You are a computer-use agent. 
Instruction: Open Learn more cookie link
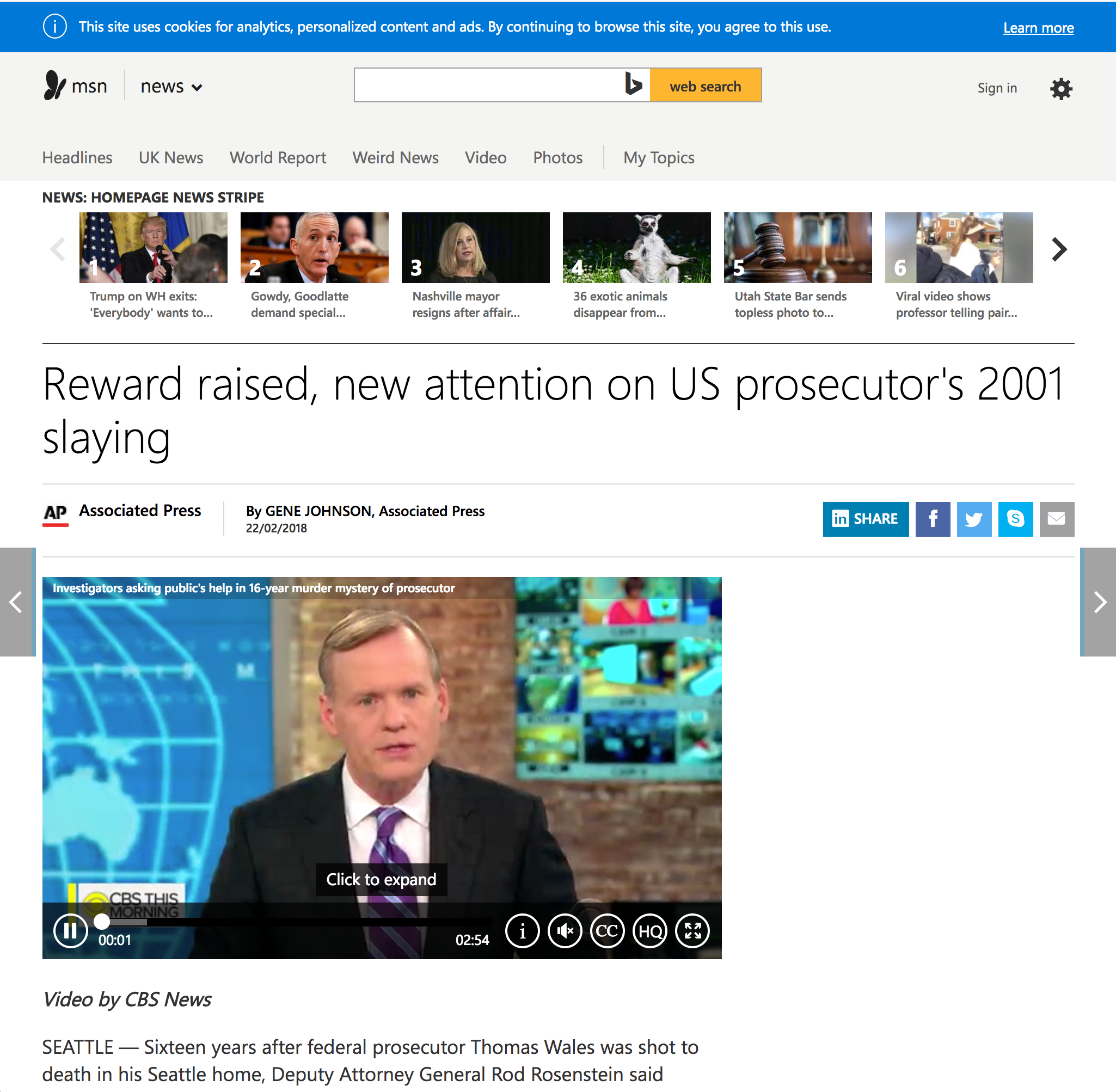coord(1038,28)
